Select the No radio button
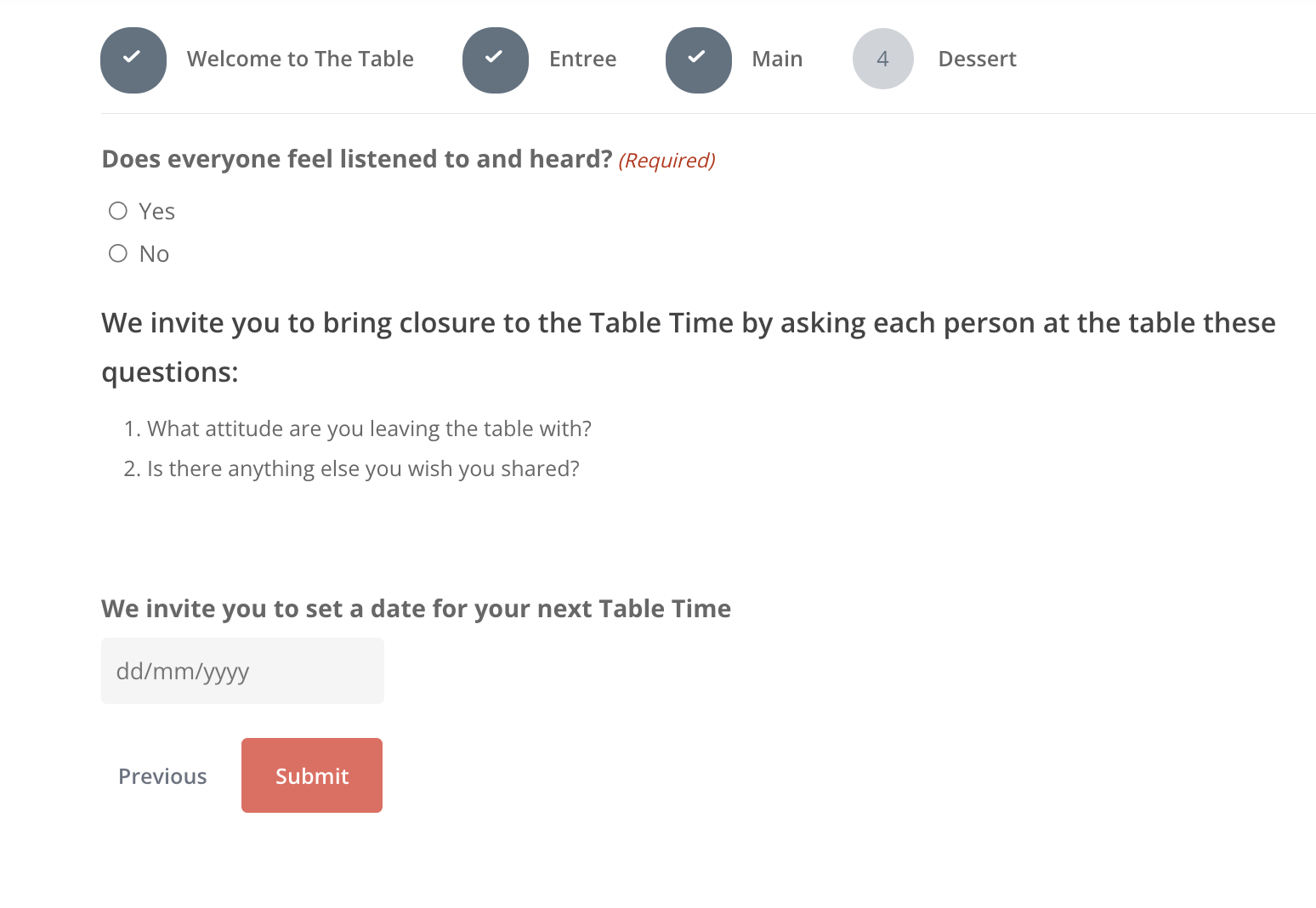1316x908 pixels. [x=118, y=253]
